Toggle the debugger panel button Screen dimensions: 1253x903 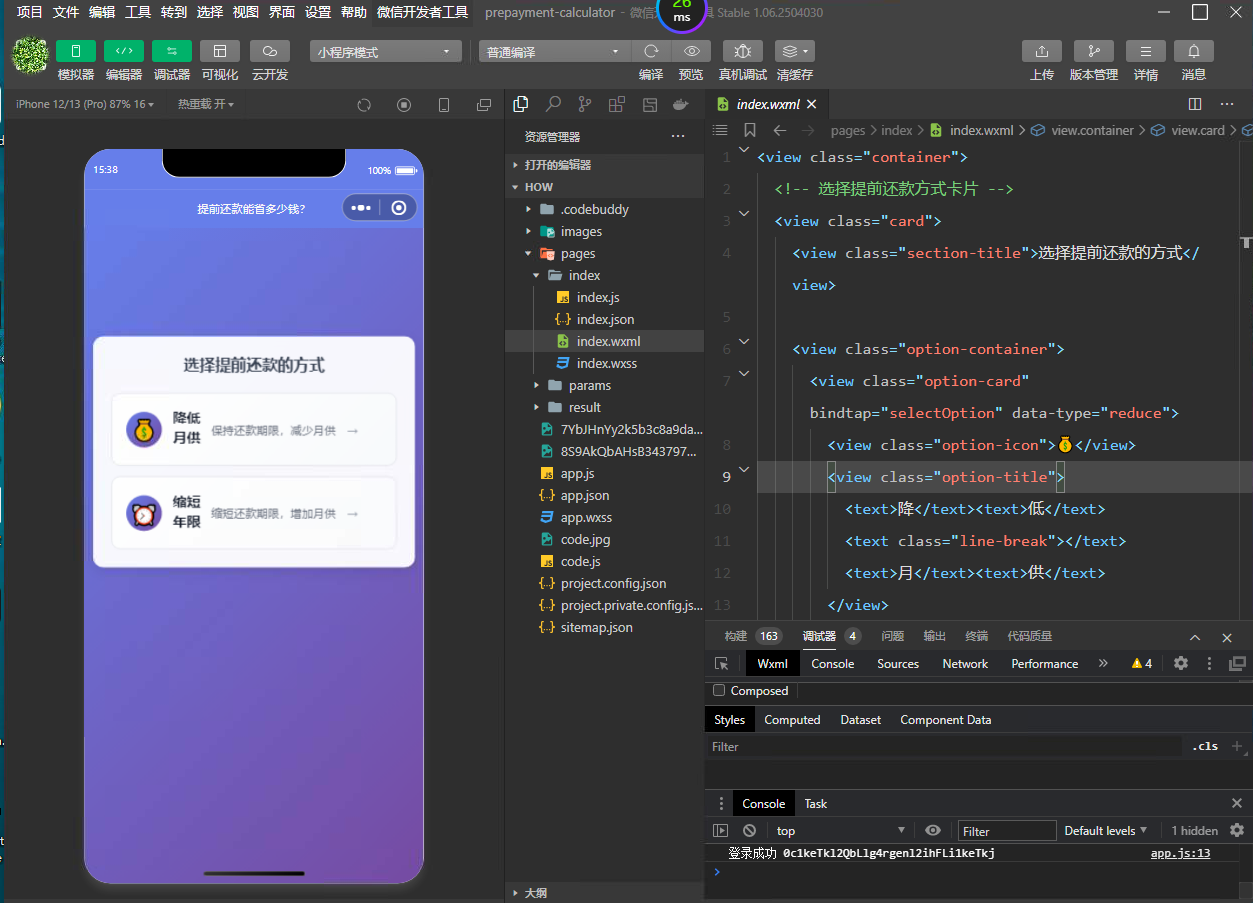[172, 51]
